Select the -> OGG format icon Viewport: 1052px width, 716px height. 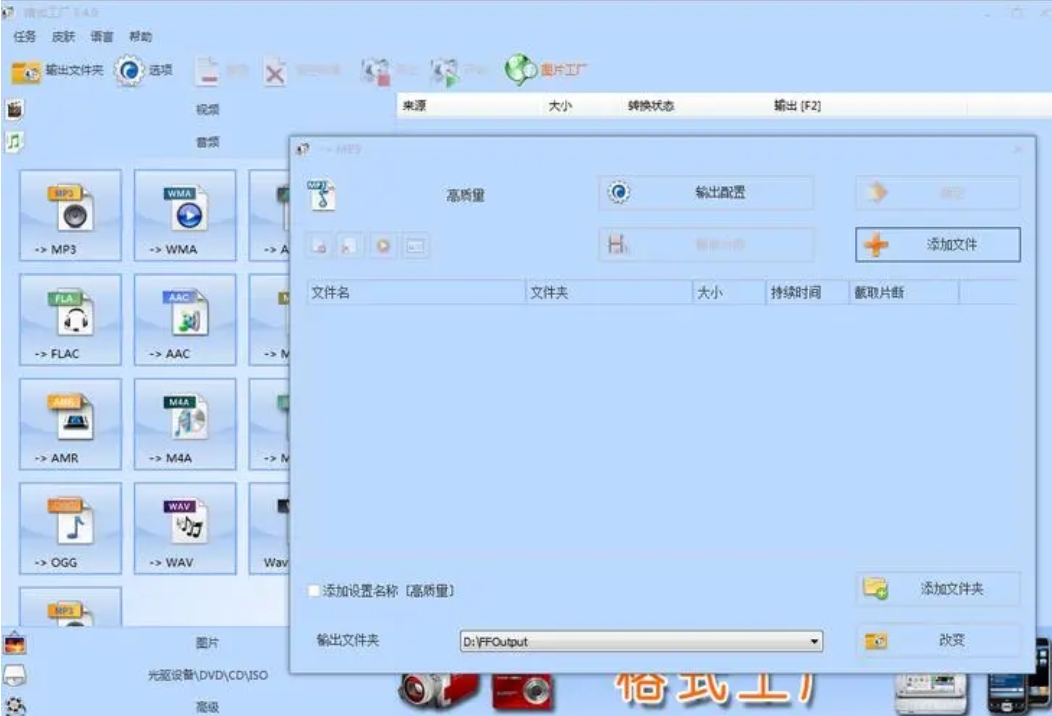[70, 528]
